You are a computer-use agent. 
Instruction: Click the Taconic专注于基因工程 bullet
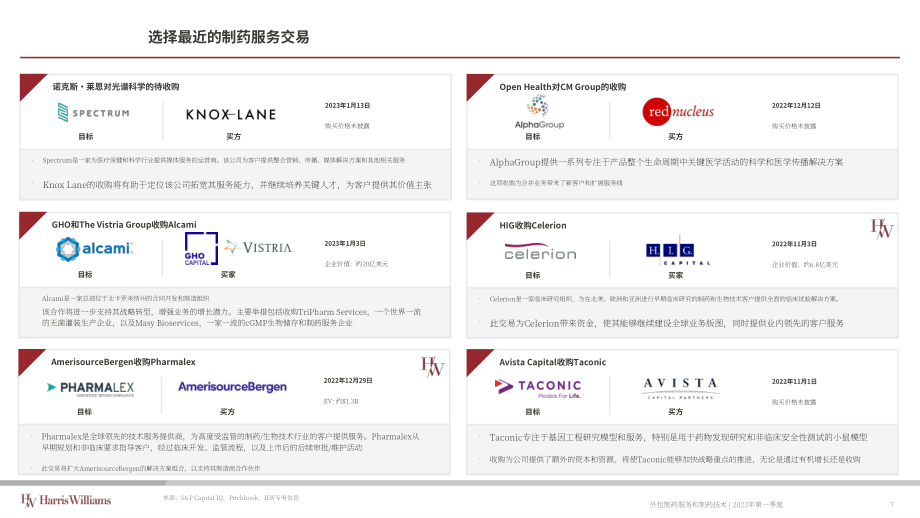(x=678, y=437)
